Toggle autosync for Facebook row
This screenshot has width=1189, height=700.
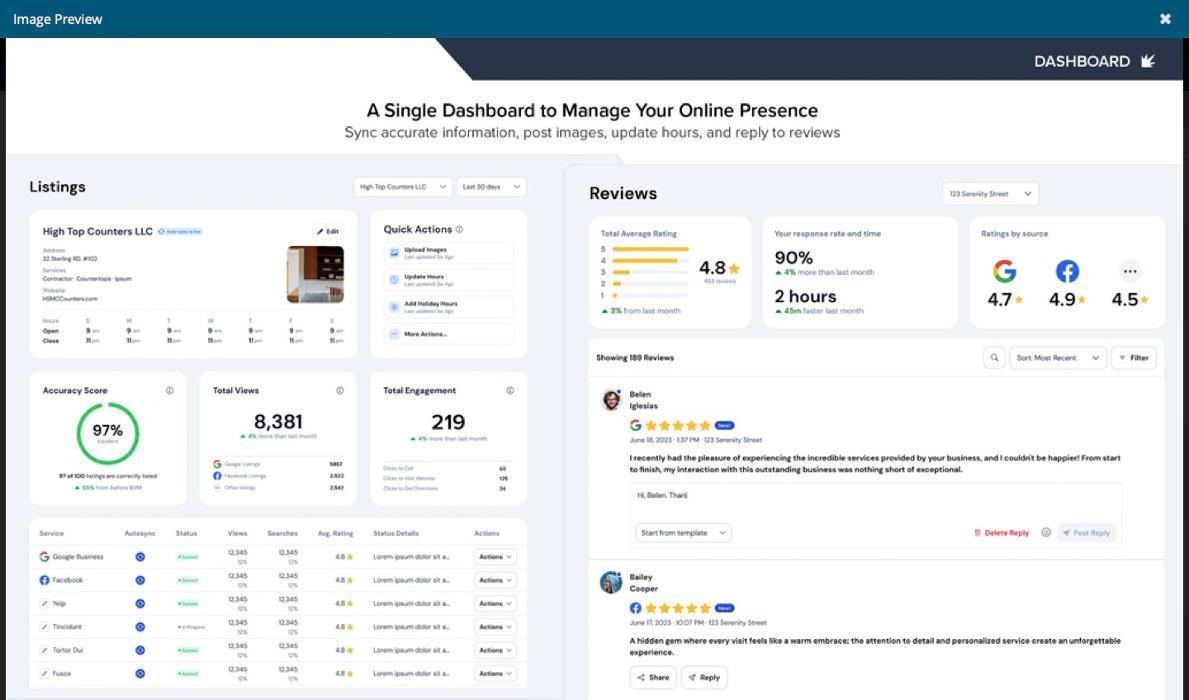pyautogui.click(x=140, y=580)
